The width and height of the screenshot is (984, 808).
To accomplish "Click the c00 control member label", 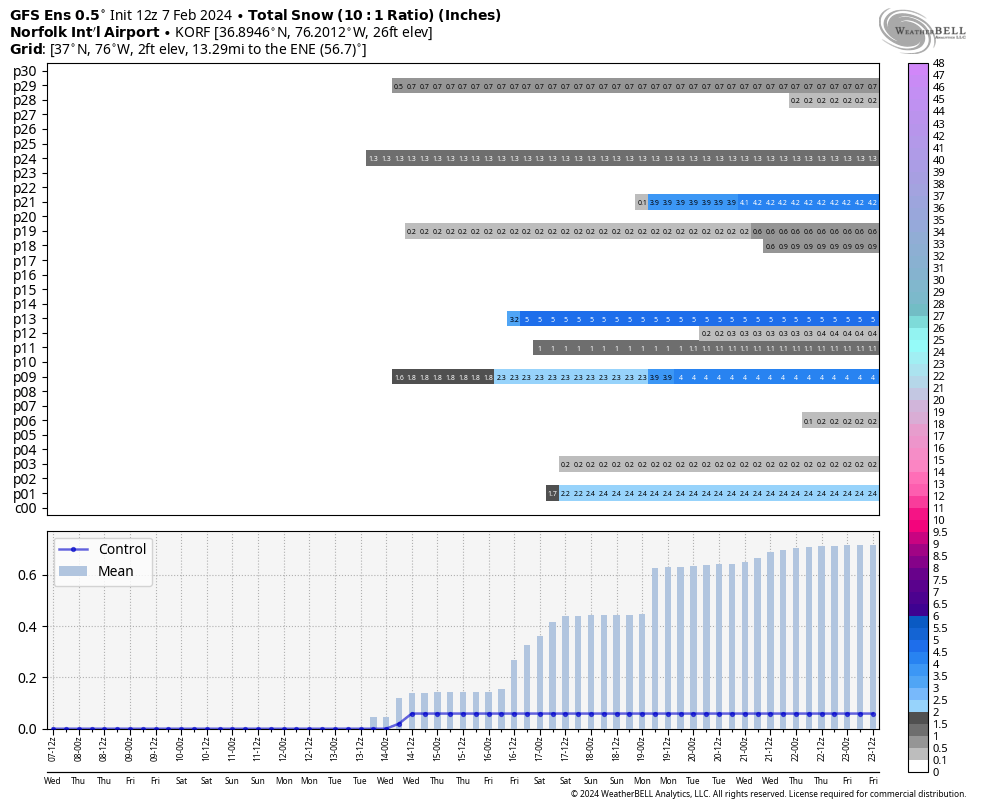I will [25, 508].
